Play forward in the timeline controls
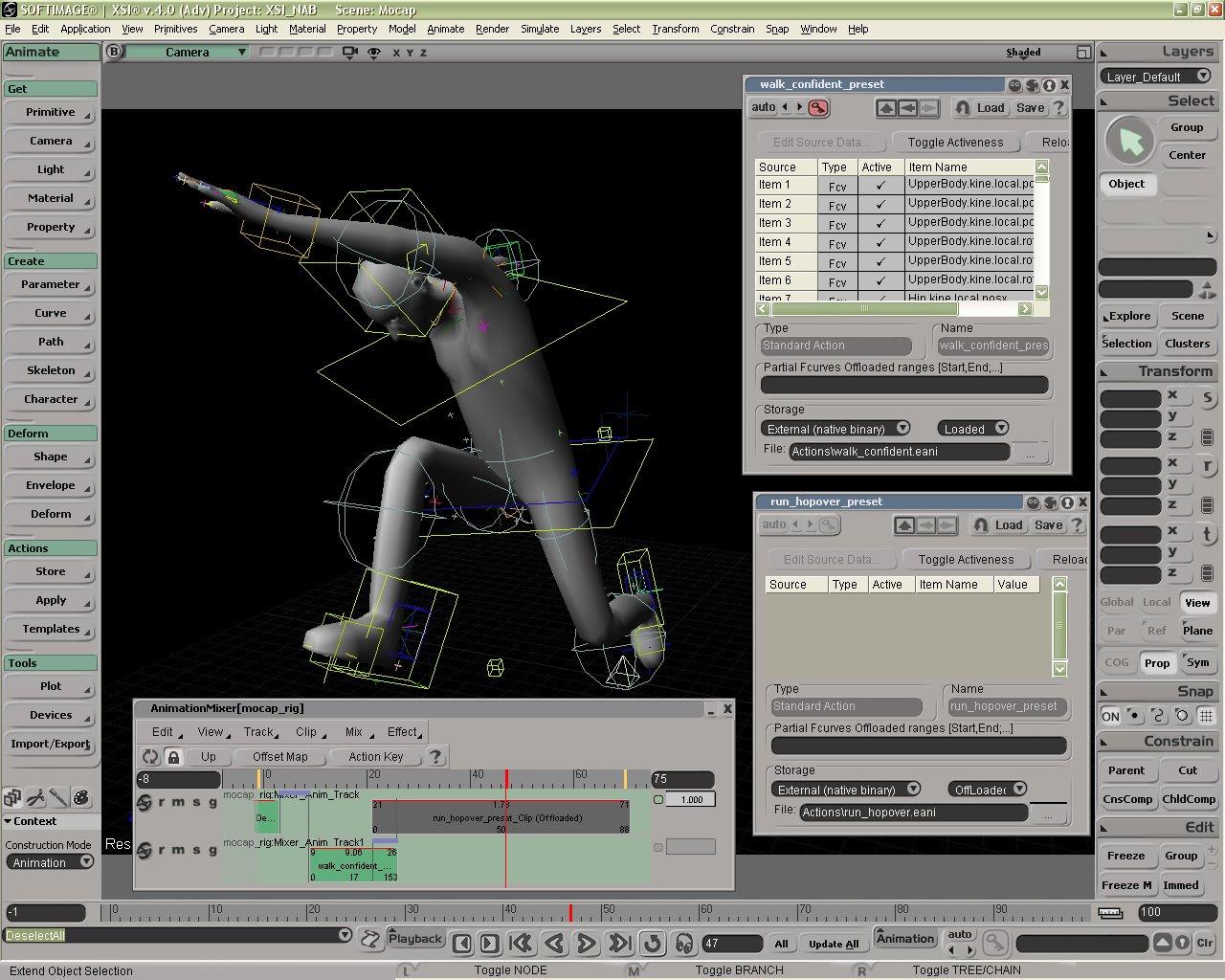This screenshot has height=980, width=1225. coord(587,944)
